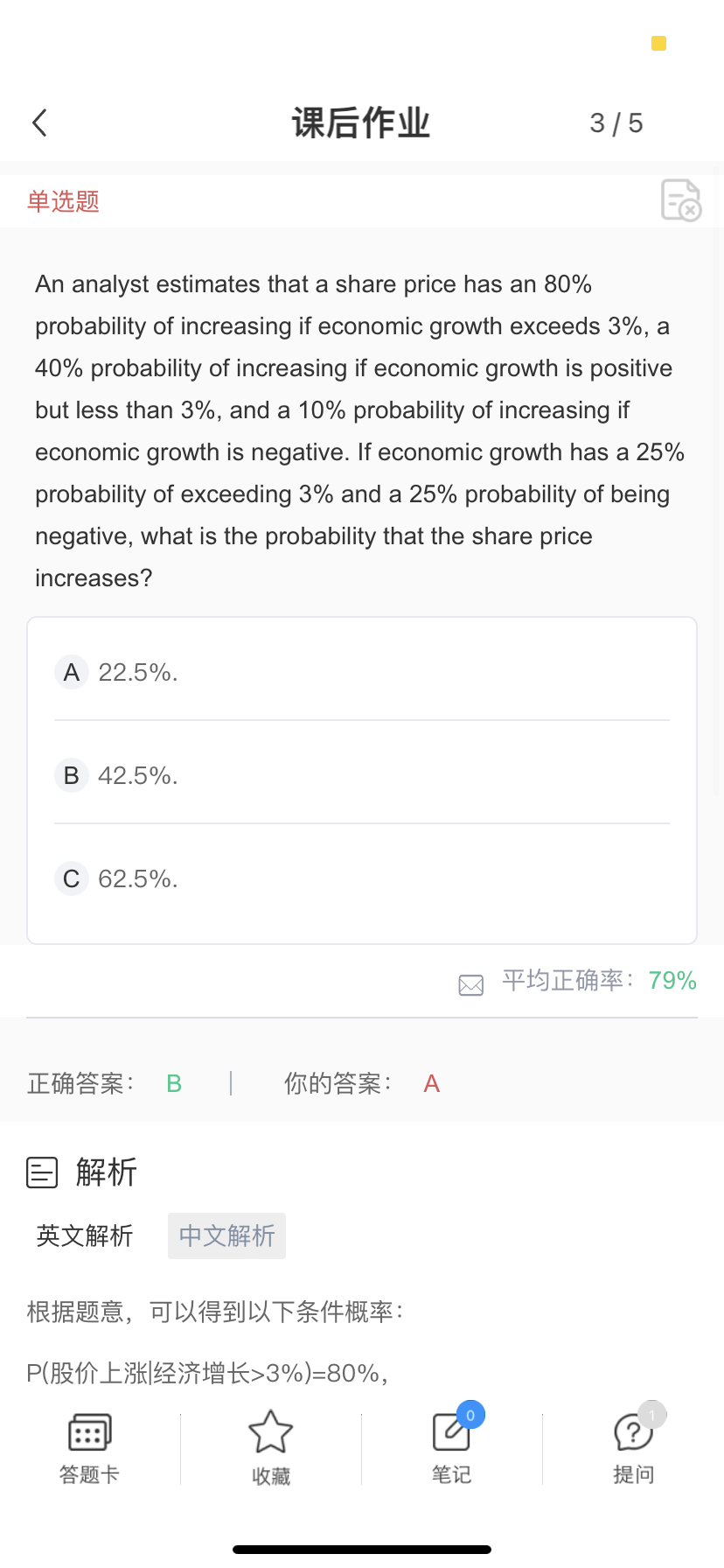Open the notes (笔记) icon
Image resolution: width=724 pixels, height=1568 pixels.
pyautogui.click(x=451, y=1433)
